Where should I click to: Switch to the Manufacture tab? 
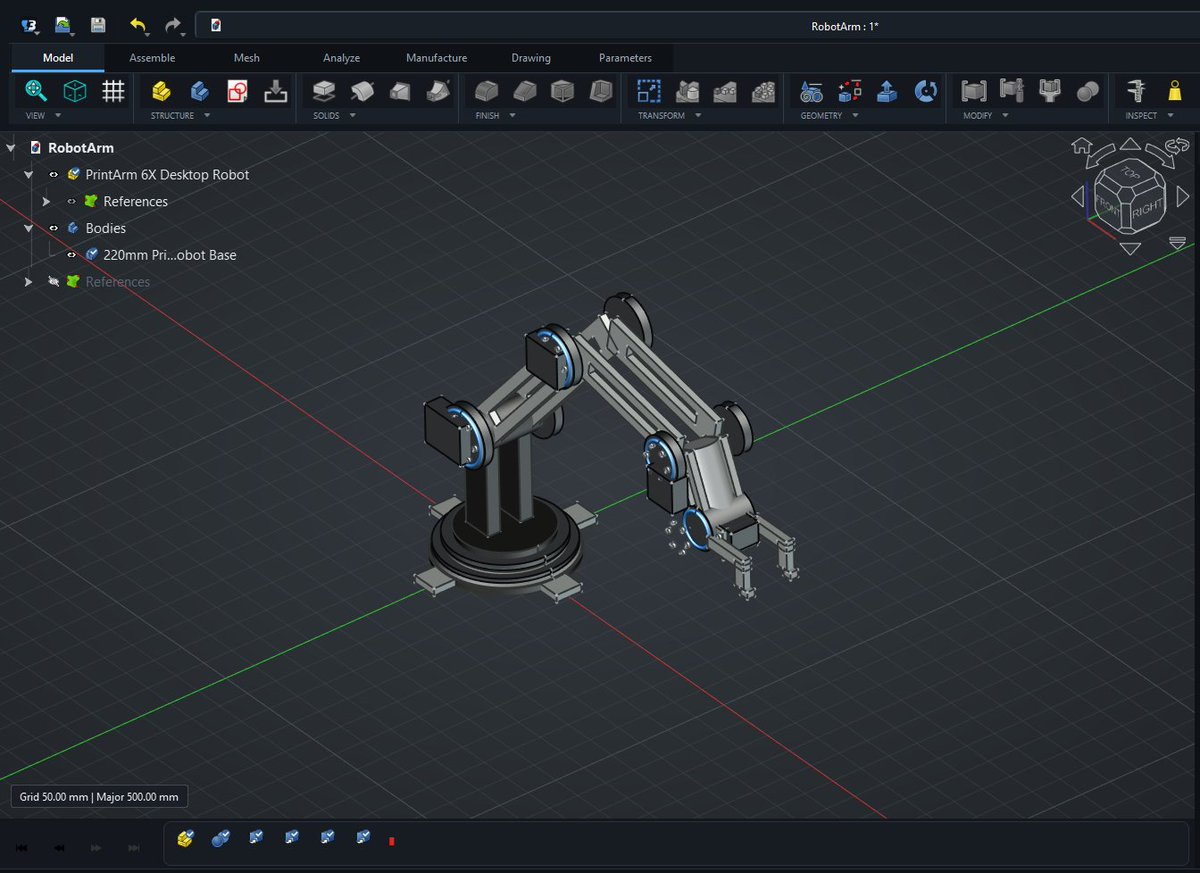436,58
